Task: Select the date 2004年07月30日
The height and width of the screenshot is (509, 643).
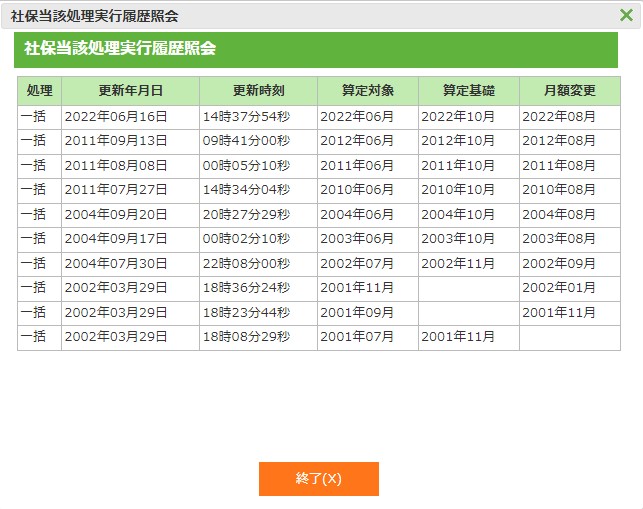Action: (116, 263)
